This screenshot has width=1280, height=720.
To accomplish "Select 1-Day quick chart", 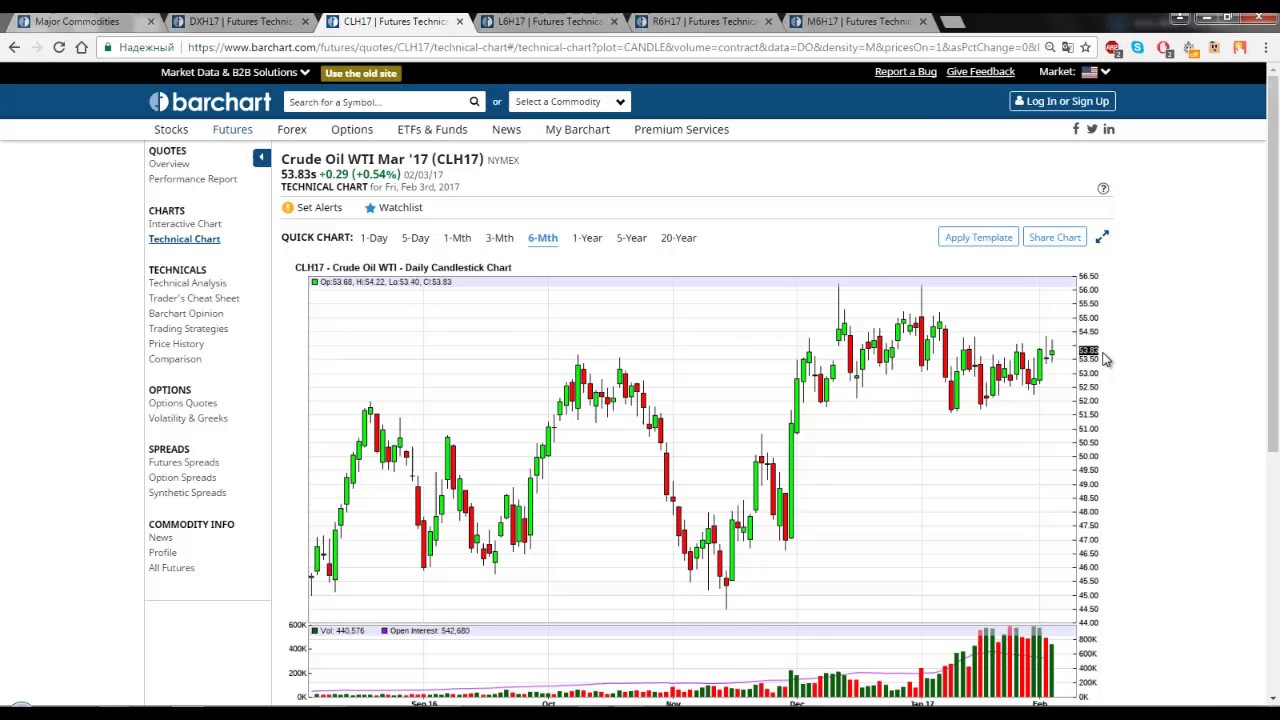I will click(374, 238).
